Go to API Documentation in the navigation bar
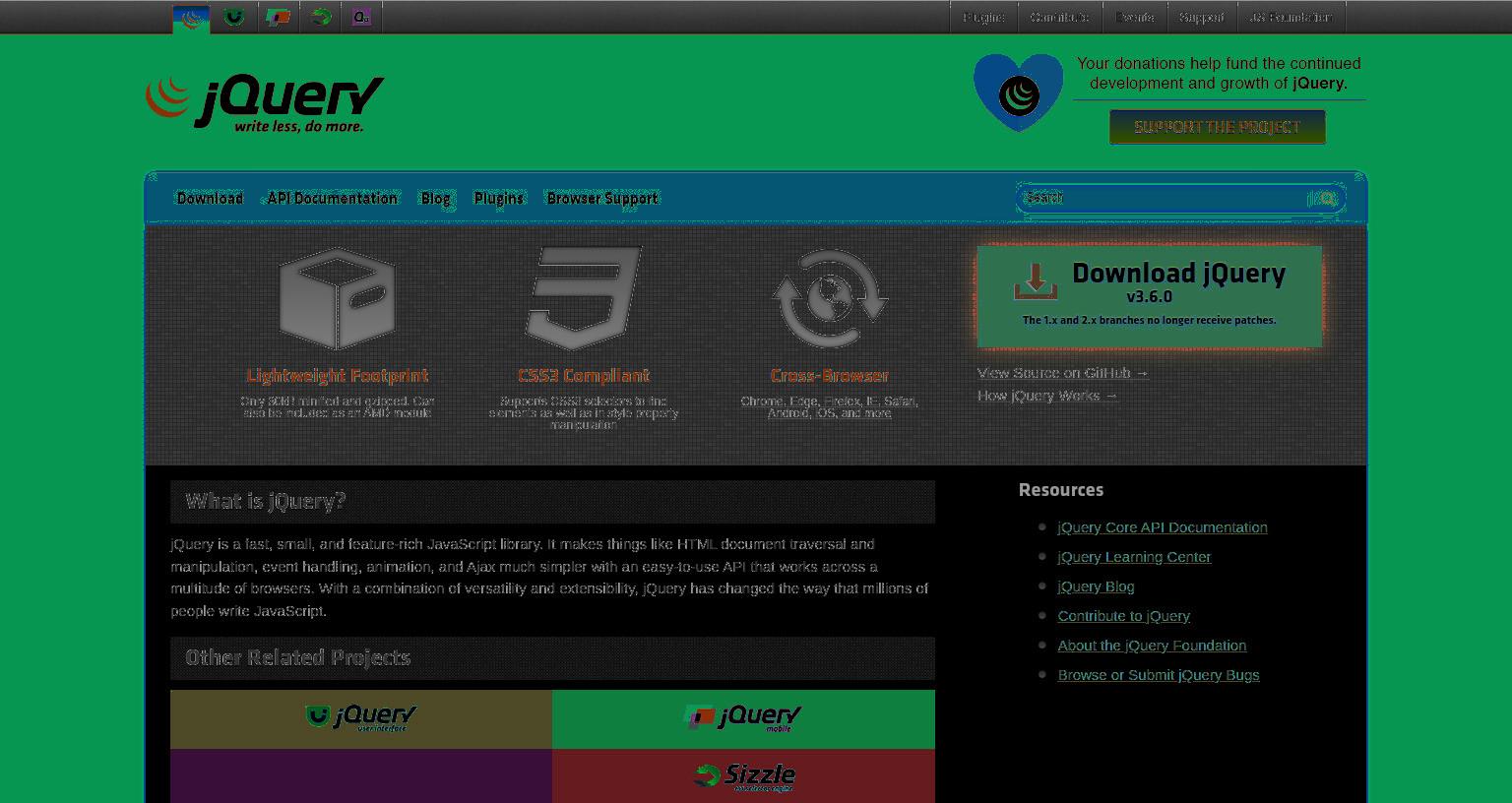 pos(332,199)
